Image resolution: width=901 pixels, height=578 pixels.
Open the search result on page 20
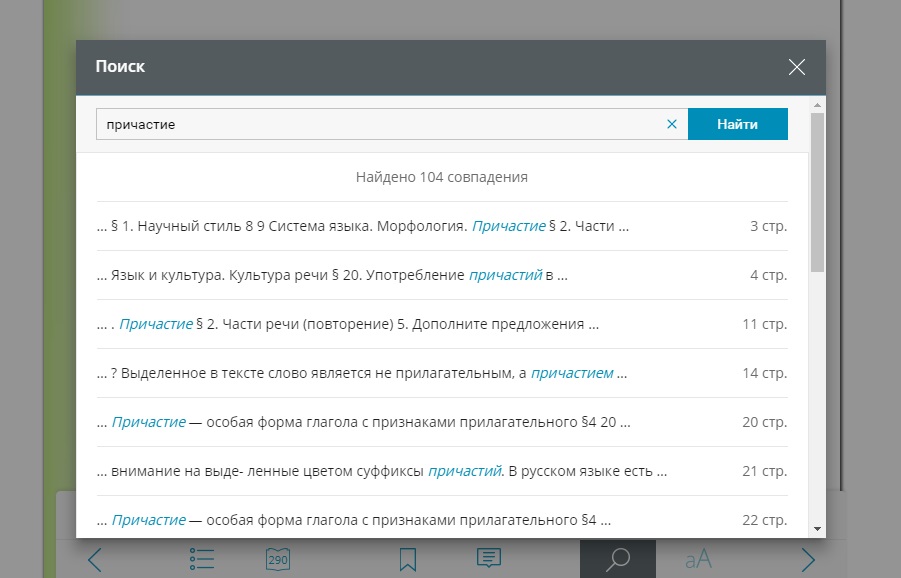click(x=442, y=422)
